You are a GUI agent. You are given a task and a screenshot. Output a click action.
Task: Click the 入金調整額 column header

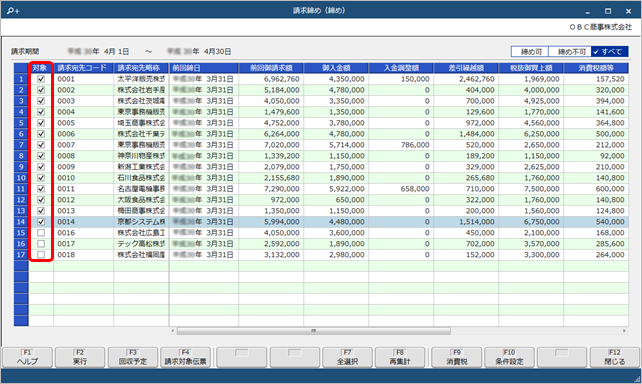point(401,68)
